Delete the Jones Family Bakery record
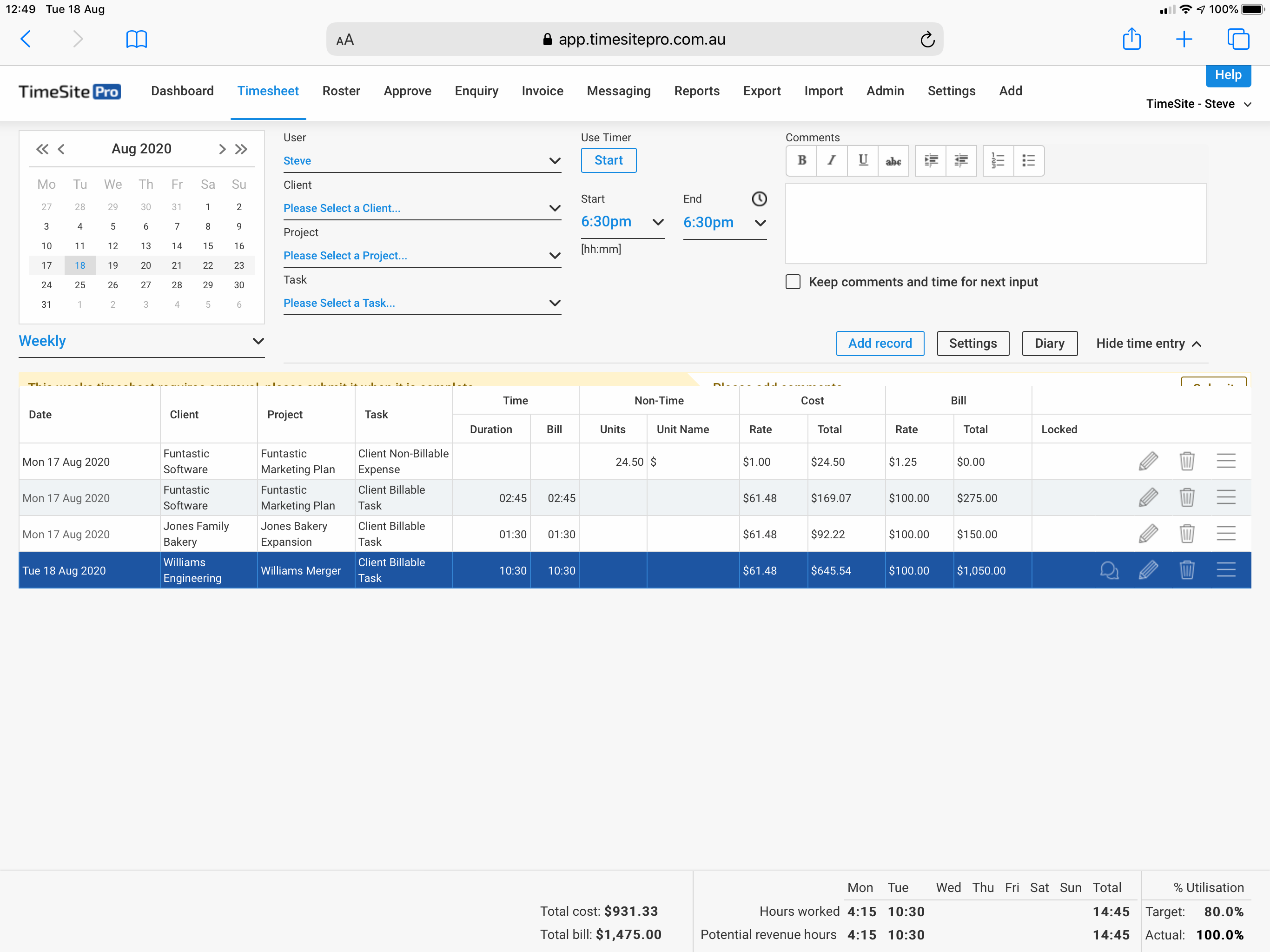This screenshot has height=952, width=1270. pyautogui.click(x=1186, y=534)
